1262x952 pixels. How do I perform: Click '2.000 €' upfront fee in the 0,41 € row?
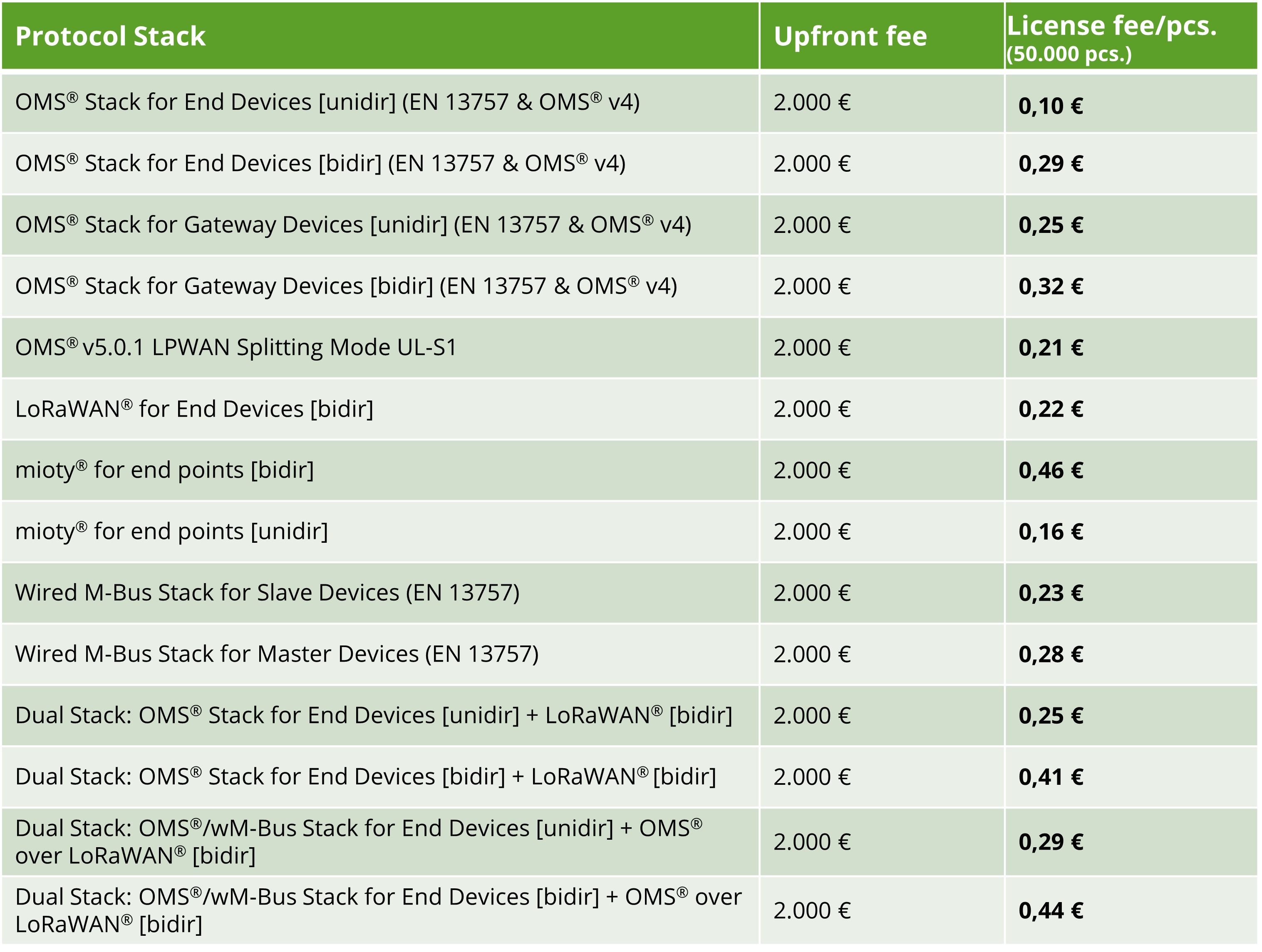pos(812,777)
